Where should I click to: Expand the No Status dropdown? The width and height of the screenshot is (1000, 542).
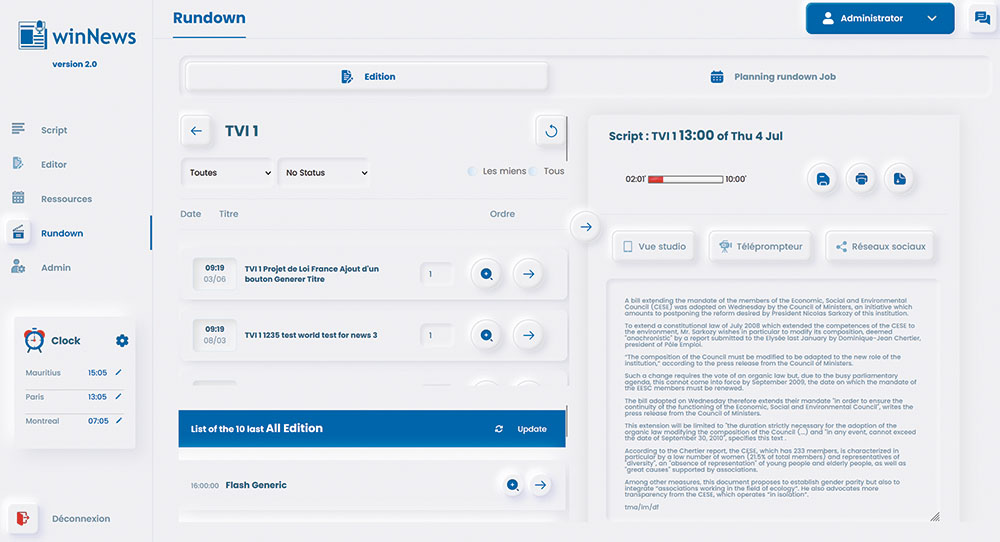pos(325,173)
